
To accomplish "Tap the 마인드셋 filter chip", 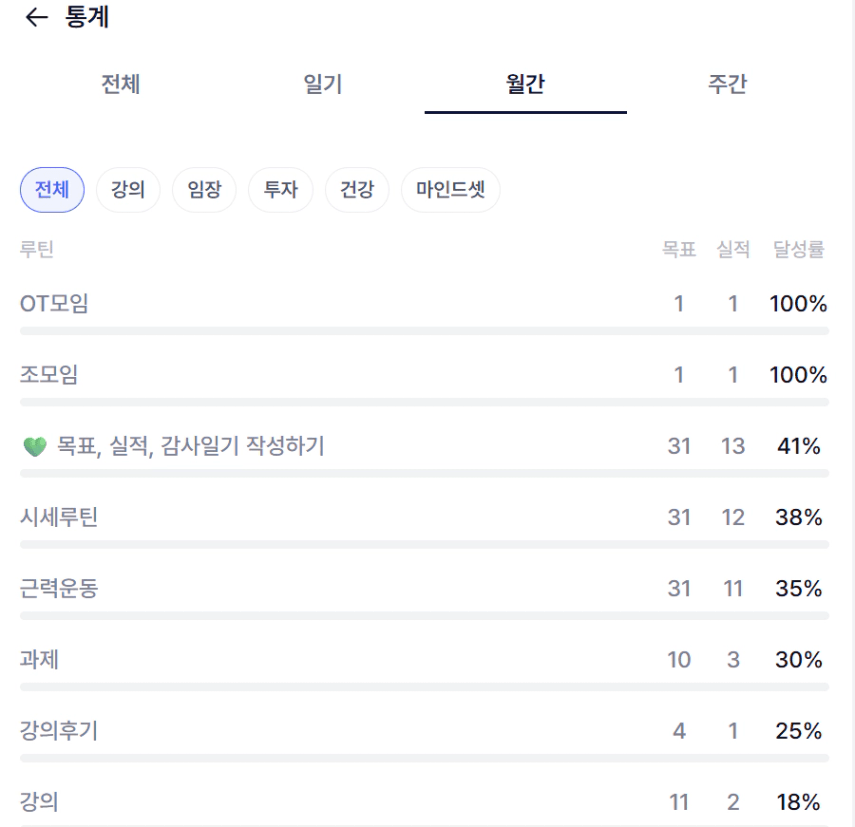I will (450, 190).
